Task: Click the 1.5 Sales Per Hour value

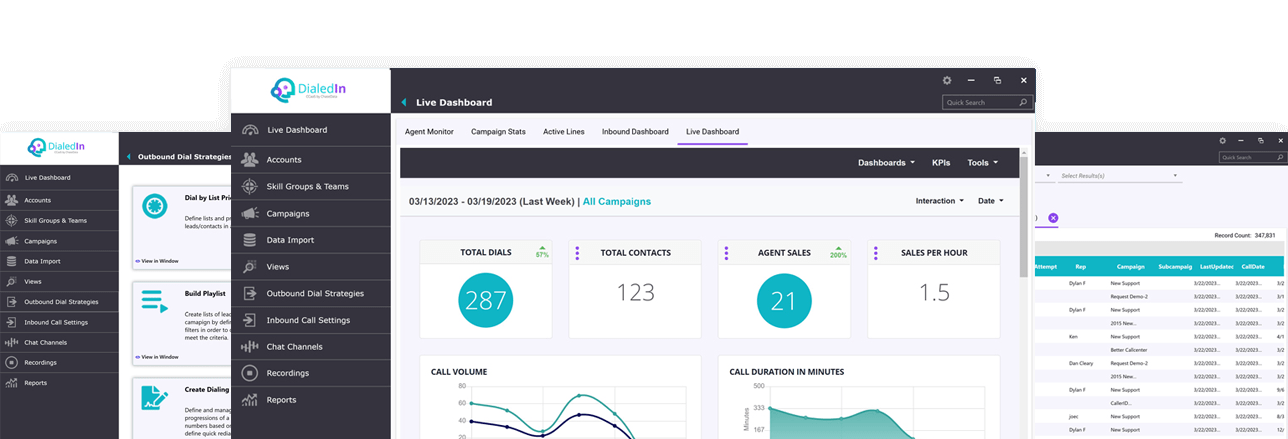Action: pos(934,292)
